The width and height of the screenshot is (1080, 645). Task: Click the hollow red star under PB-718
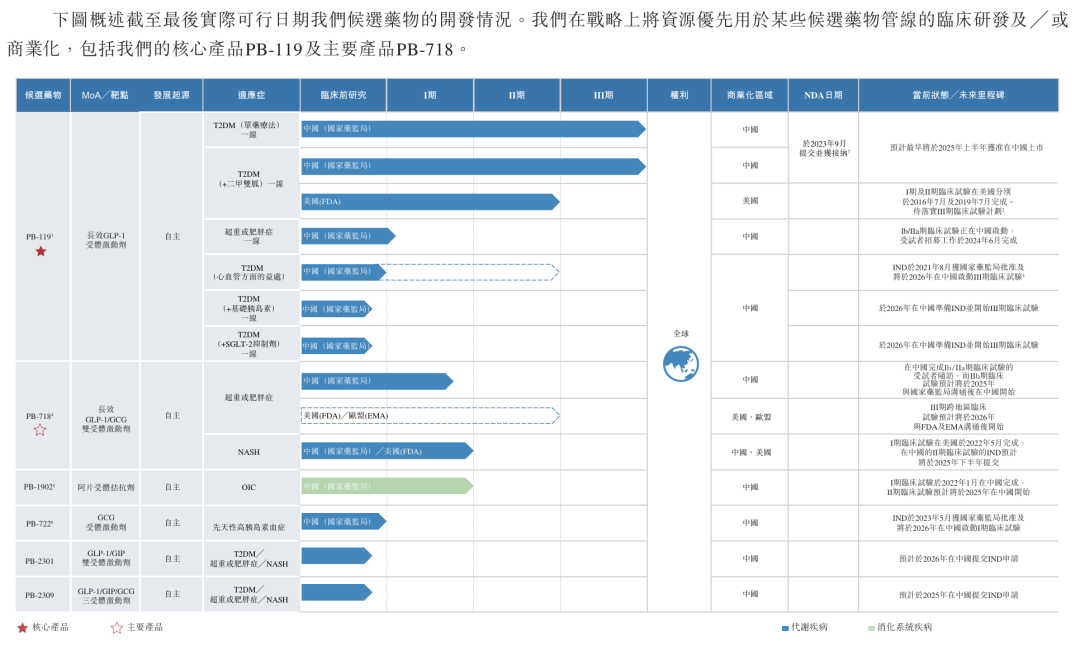click(x=40, y=430)
